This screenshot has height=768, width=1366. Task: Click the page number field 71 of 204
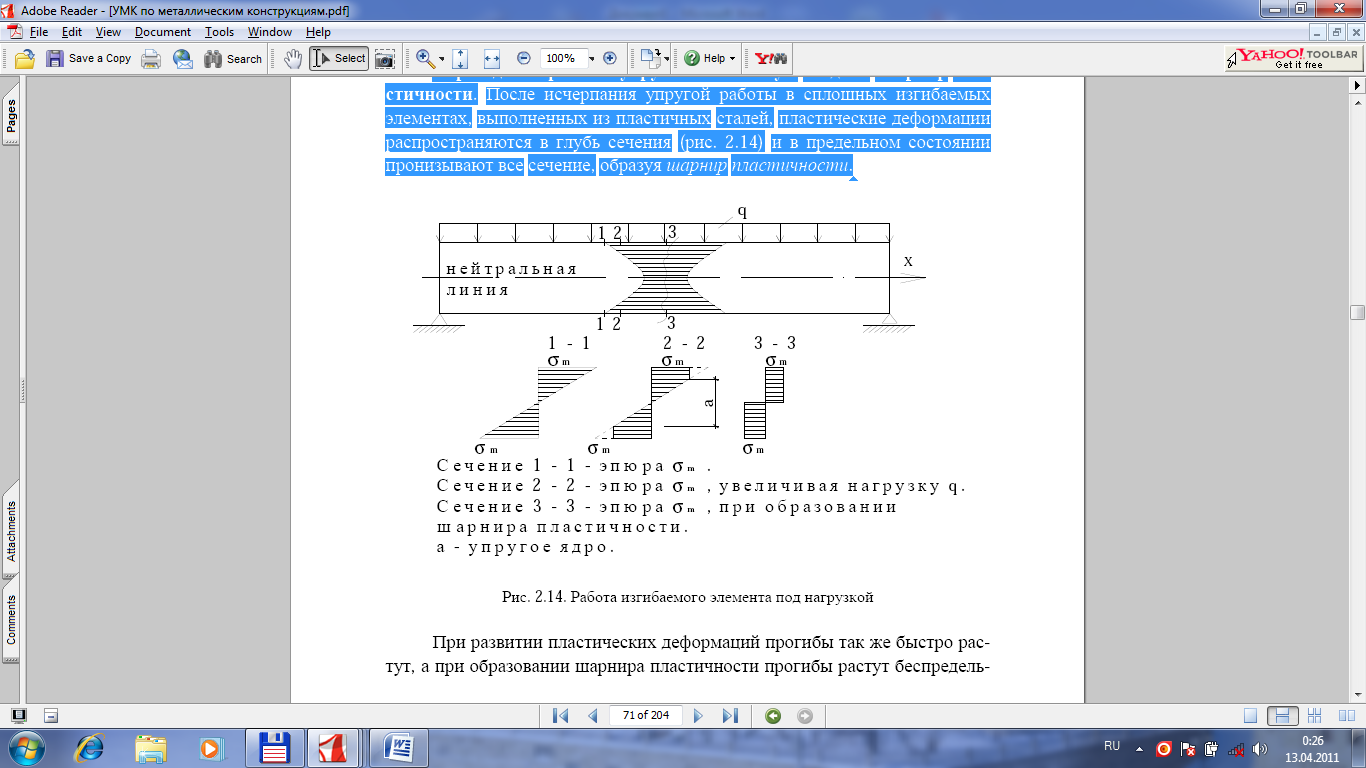(646, 716)
